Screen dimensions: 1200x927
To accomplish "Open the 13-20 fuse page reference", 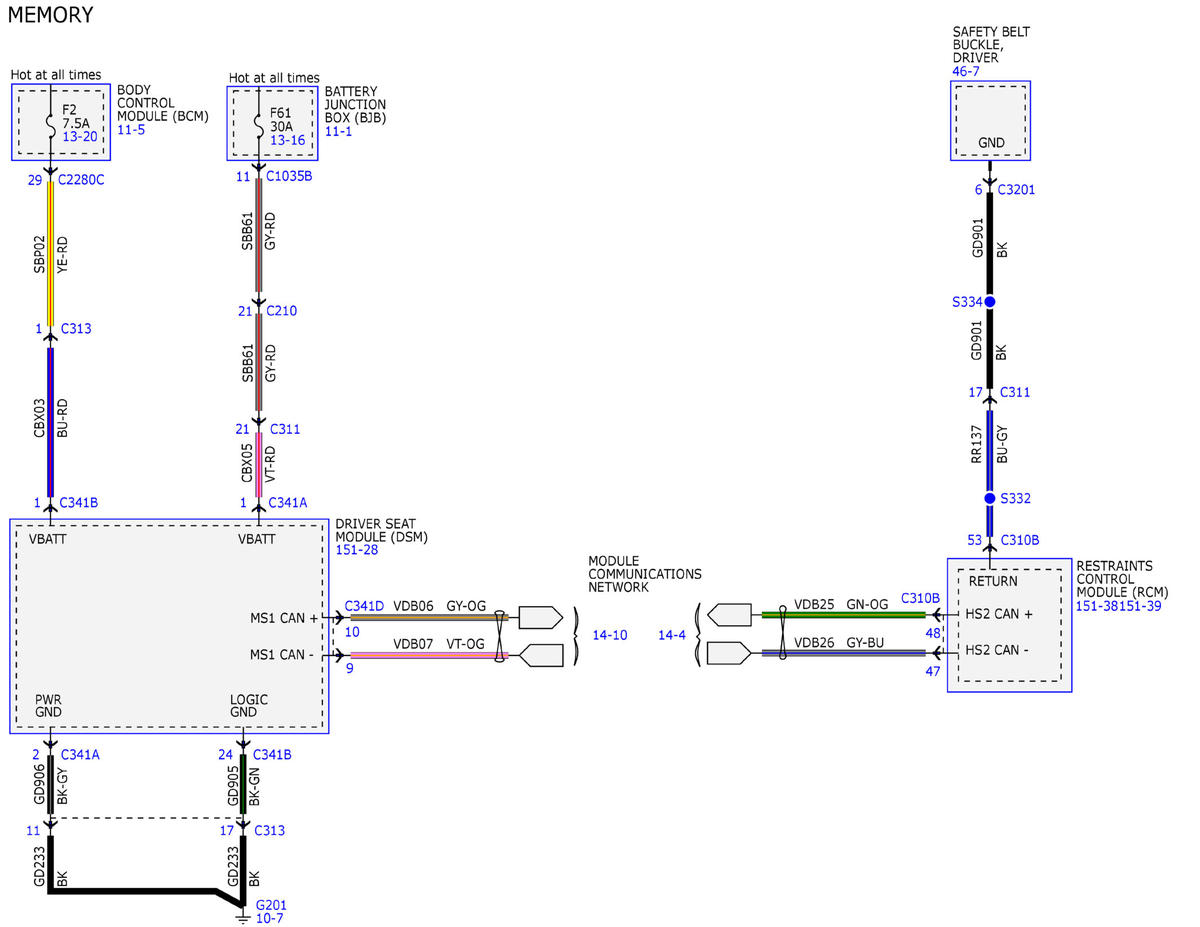I will (79, 136).
